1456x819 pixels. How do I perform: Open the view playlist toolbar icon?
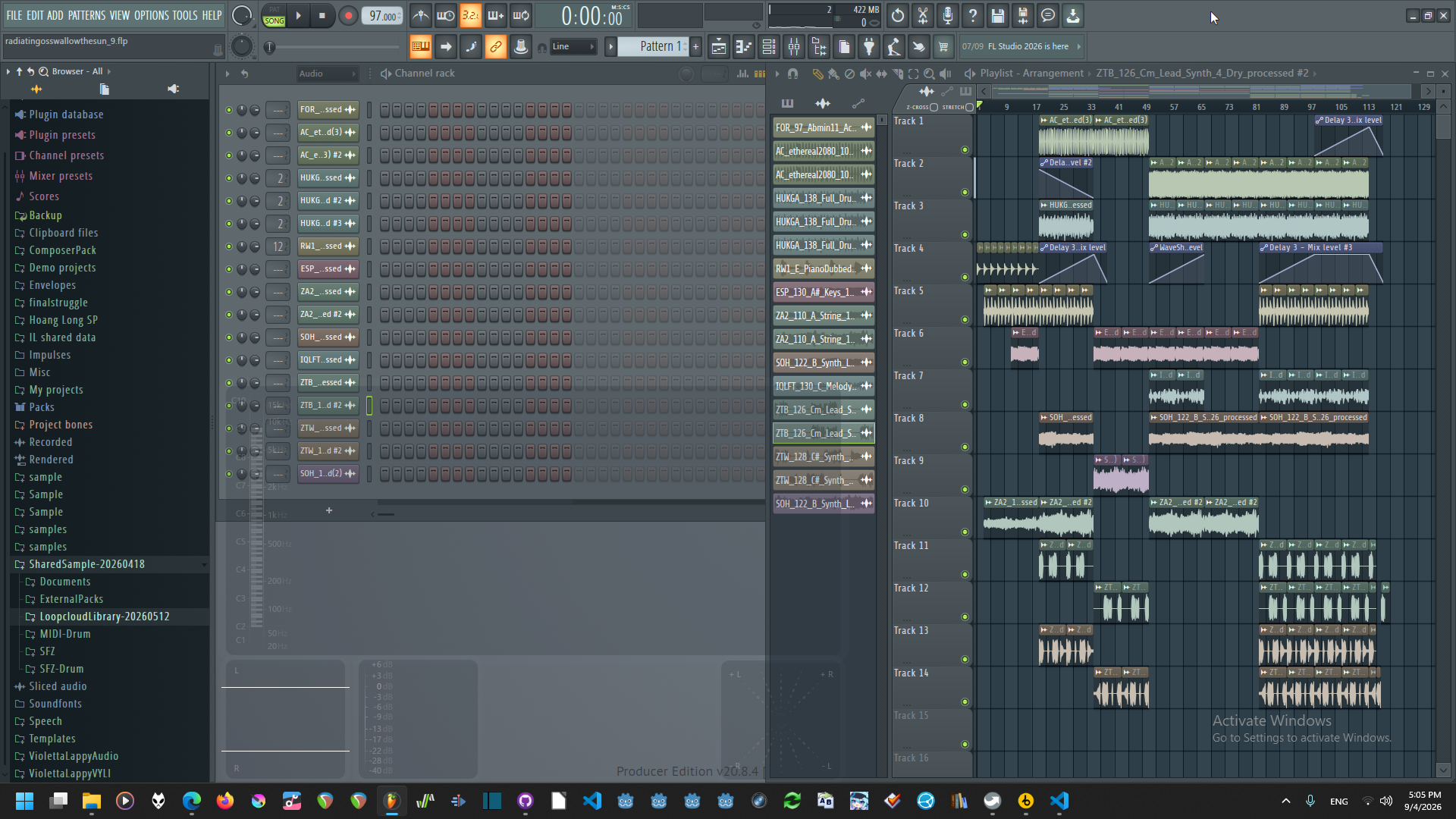[x=718, y=47]
